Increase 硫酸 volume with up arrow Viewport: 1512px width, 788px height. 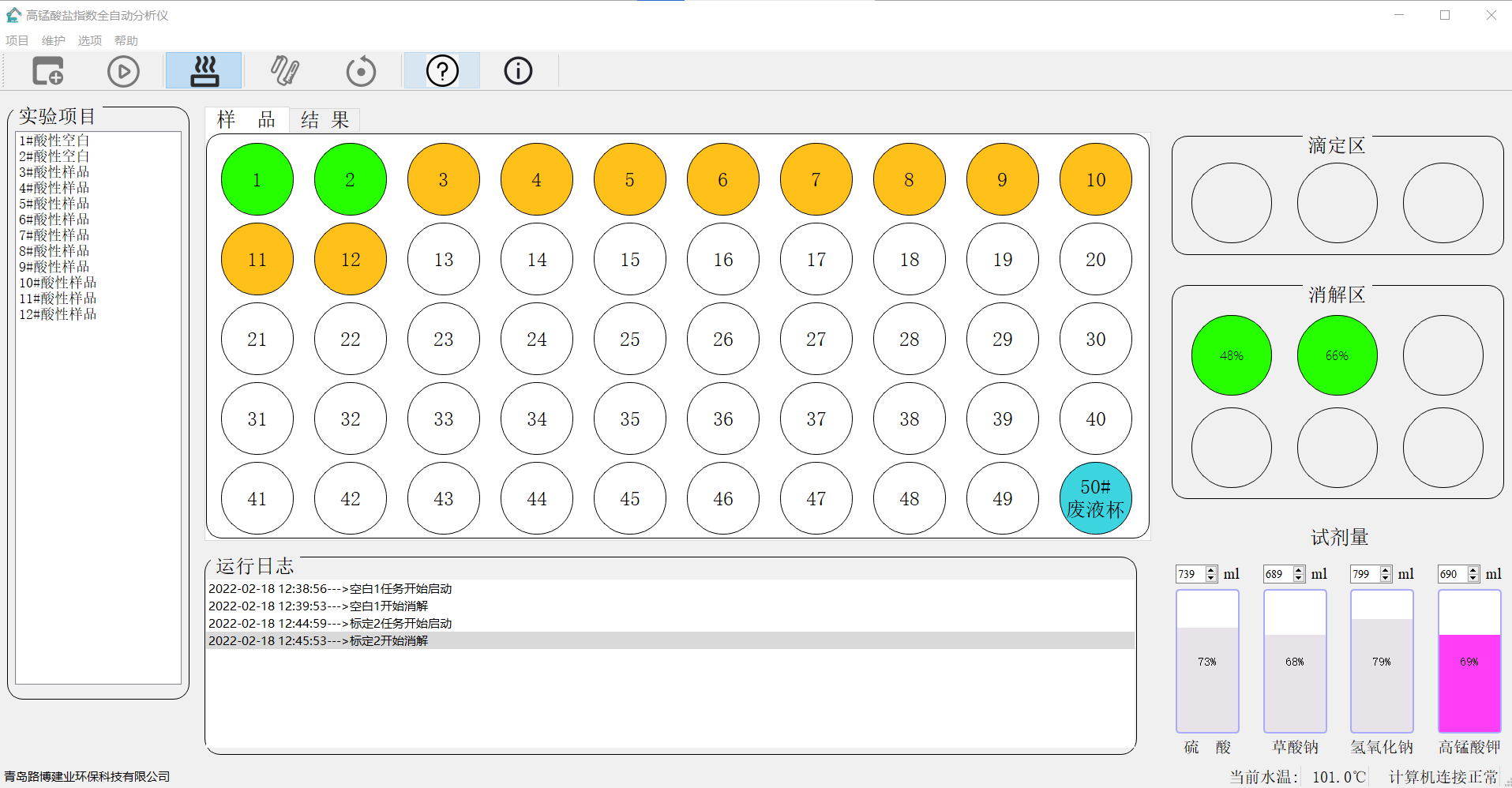pyautogui.click(x=1211, y=570)
